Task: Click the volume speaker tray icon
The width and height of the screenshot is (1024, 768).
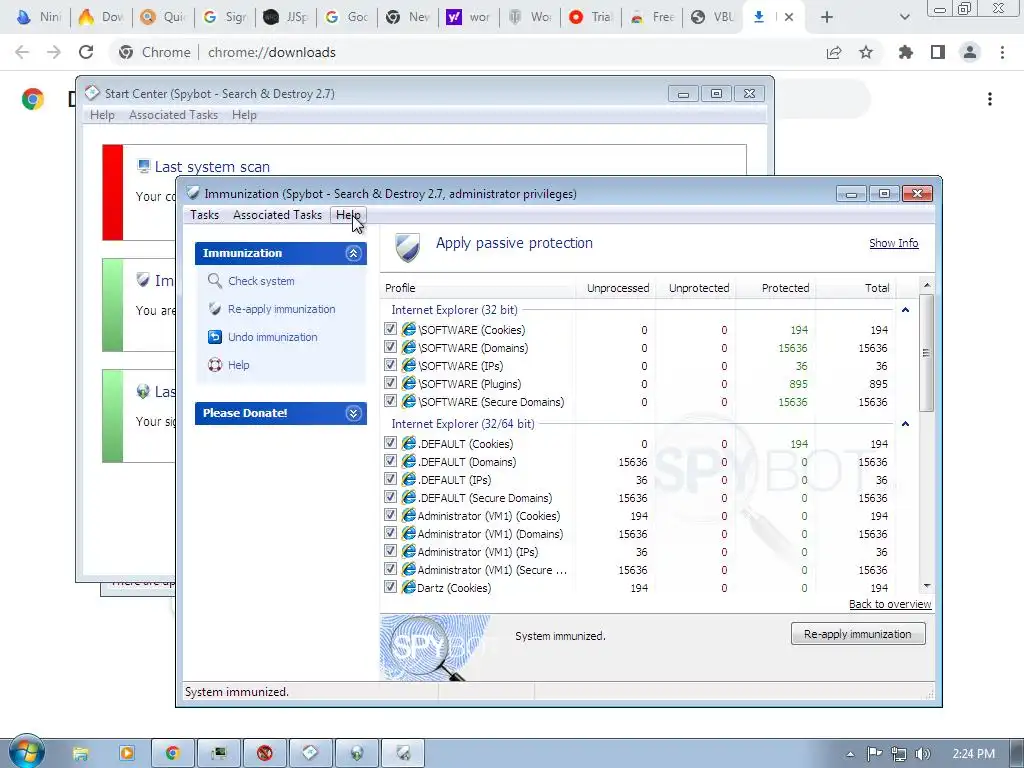Action: 923,754
